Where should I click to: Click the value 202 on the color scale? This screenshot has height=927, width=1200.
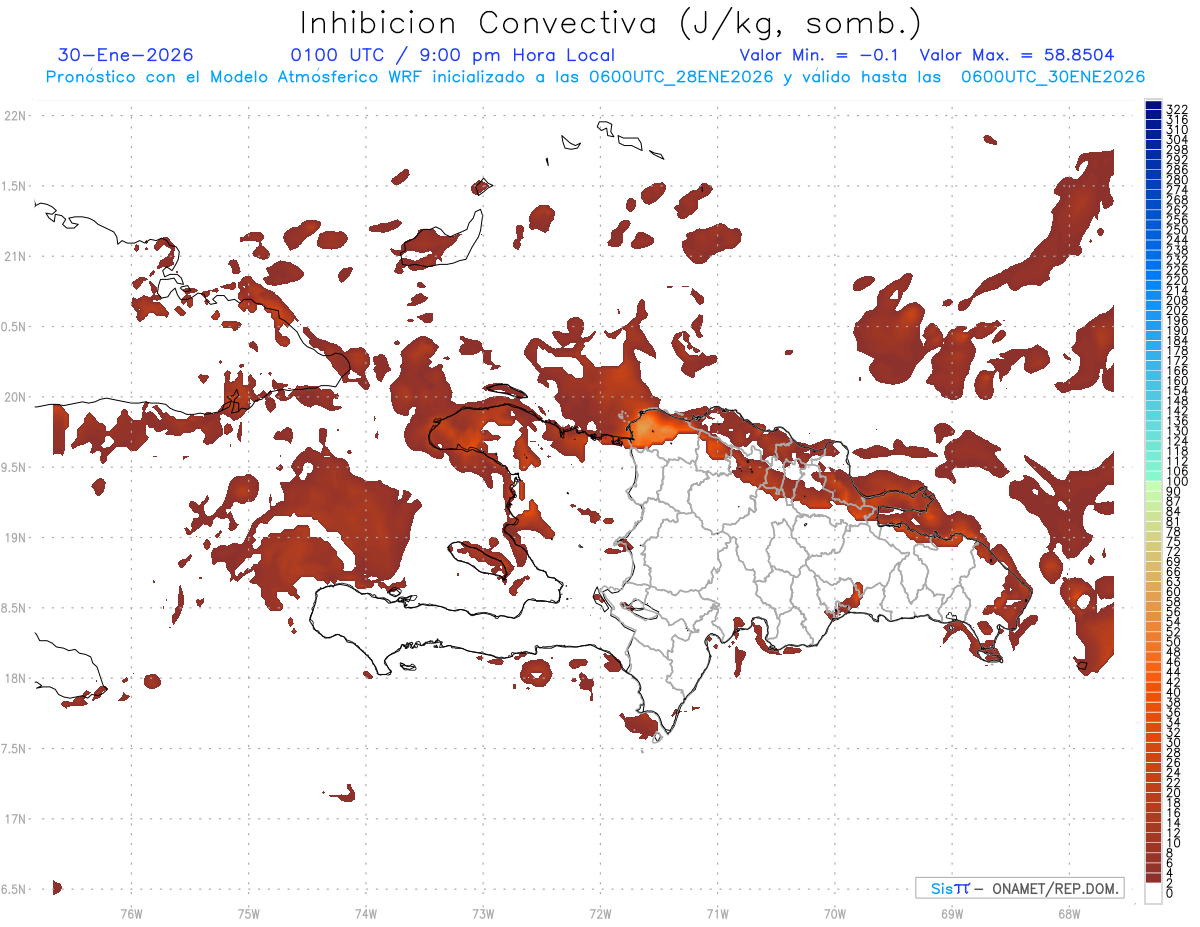[x=1176, y=310]
